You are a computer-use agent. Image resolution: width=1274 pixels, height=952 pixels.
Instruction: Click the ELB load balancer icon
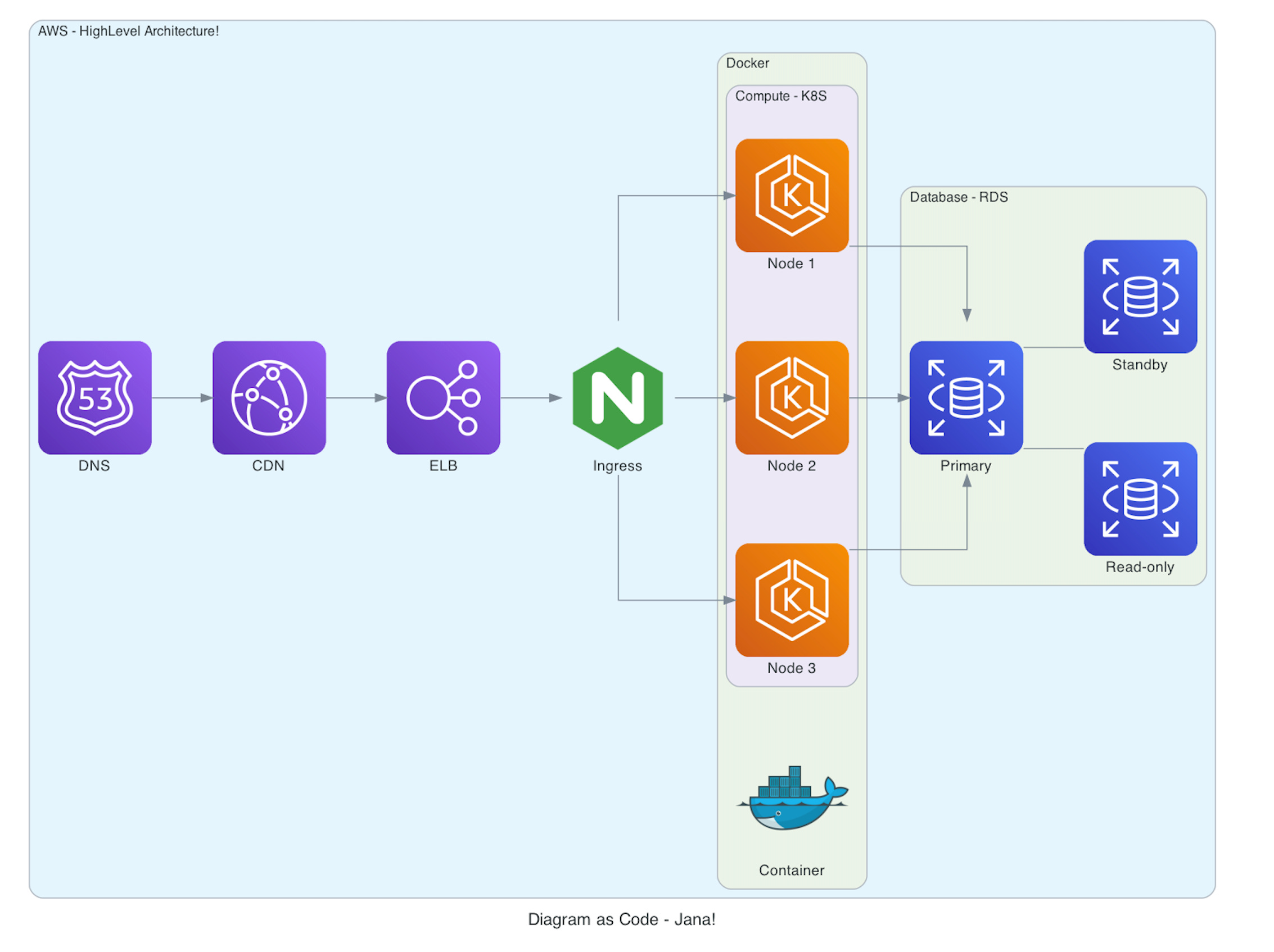(x=443, y=397)
